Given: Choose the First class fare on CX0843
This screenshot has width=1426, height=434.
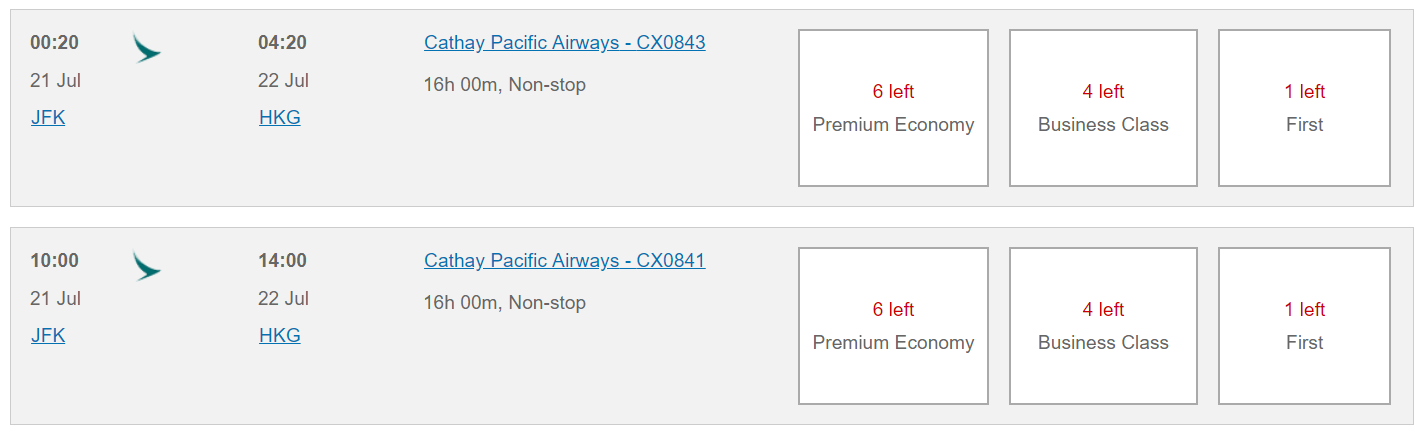Looking at the screenshot, I should pyautogui.click(x=1304, y=108).
